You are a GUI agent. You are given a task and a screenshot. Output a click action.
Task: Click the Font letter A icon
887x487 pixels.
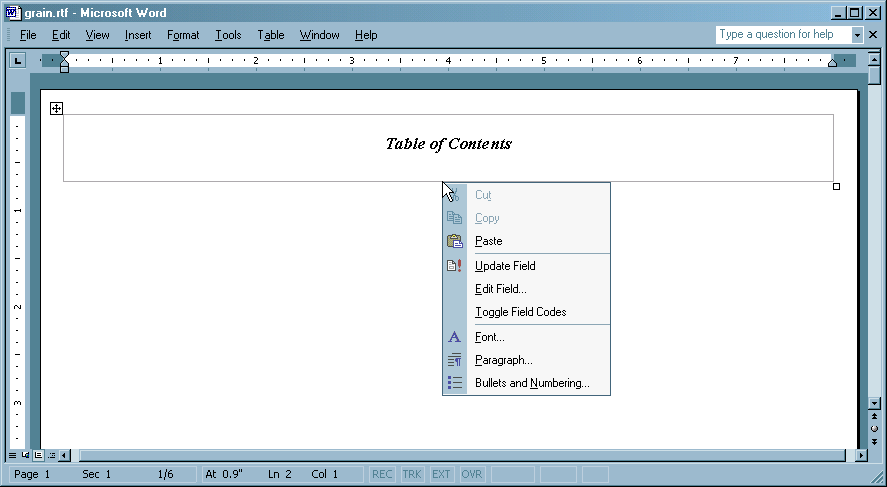click(x=455, y=337)
